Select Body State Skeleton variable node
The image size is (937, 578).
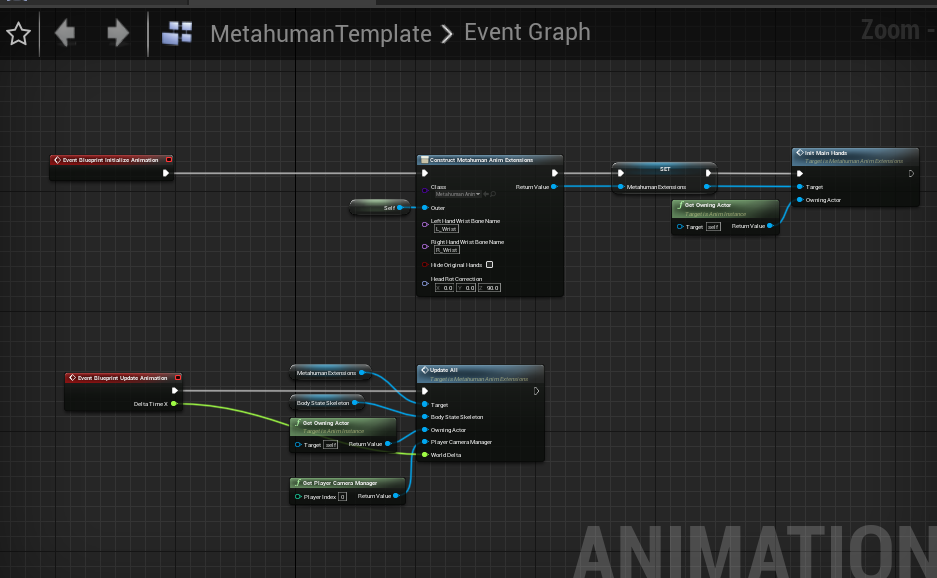click(326, 403)
